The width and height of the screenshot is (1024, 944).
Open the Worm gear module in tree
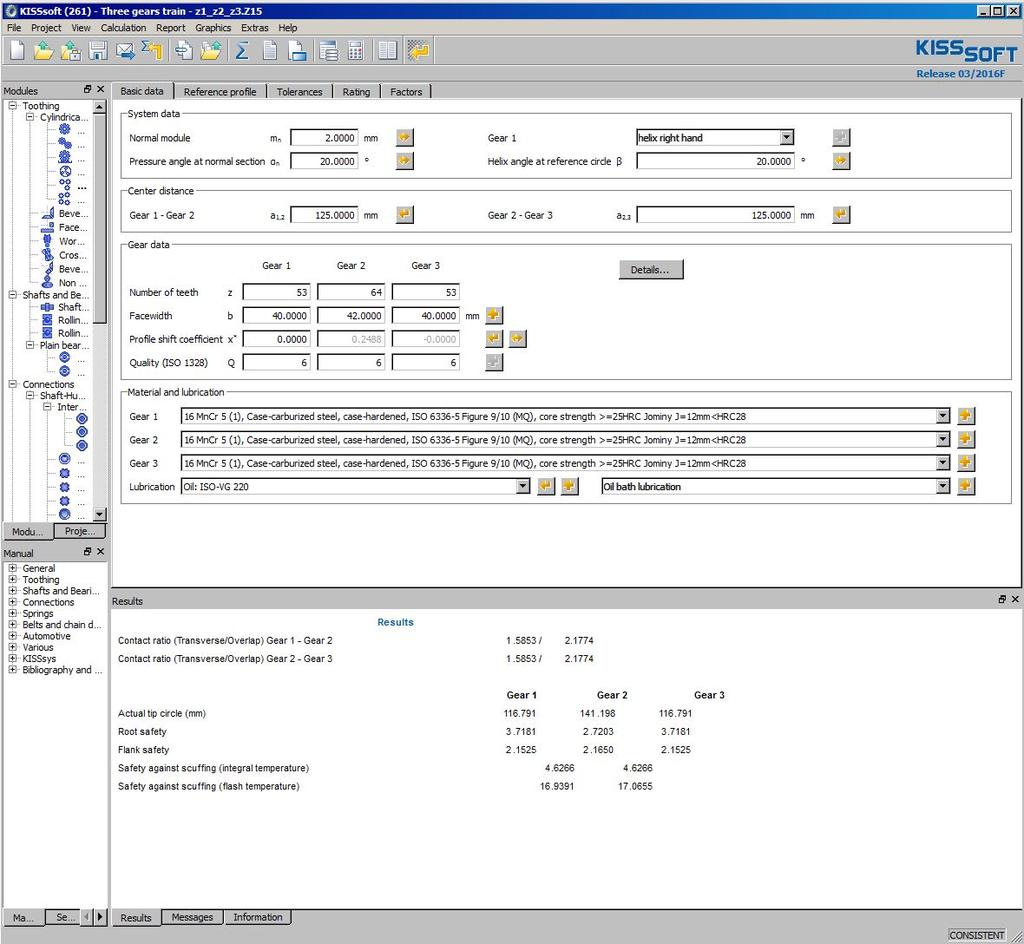point(47,241)
